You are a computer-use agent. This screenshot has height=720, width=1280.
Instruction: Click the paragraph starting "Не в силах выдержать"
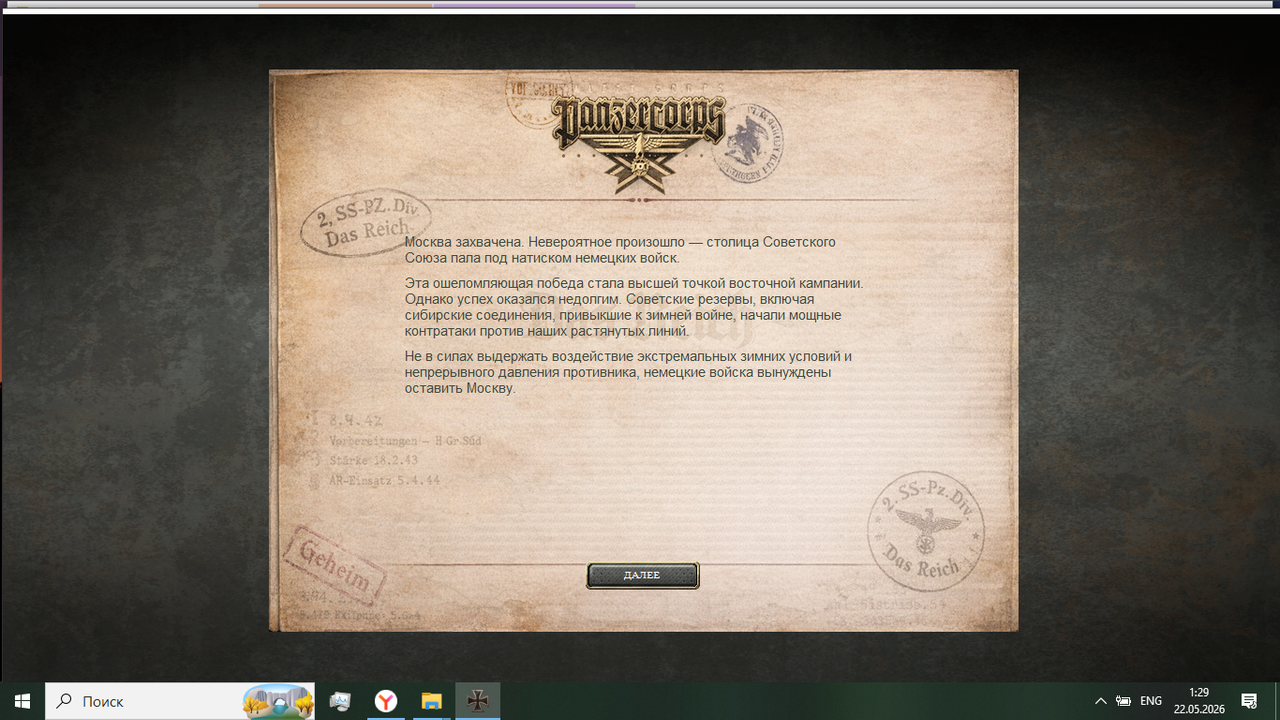[628, 372]
